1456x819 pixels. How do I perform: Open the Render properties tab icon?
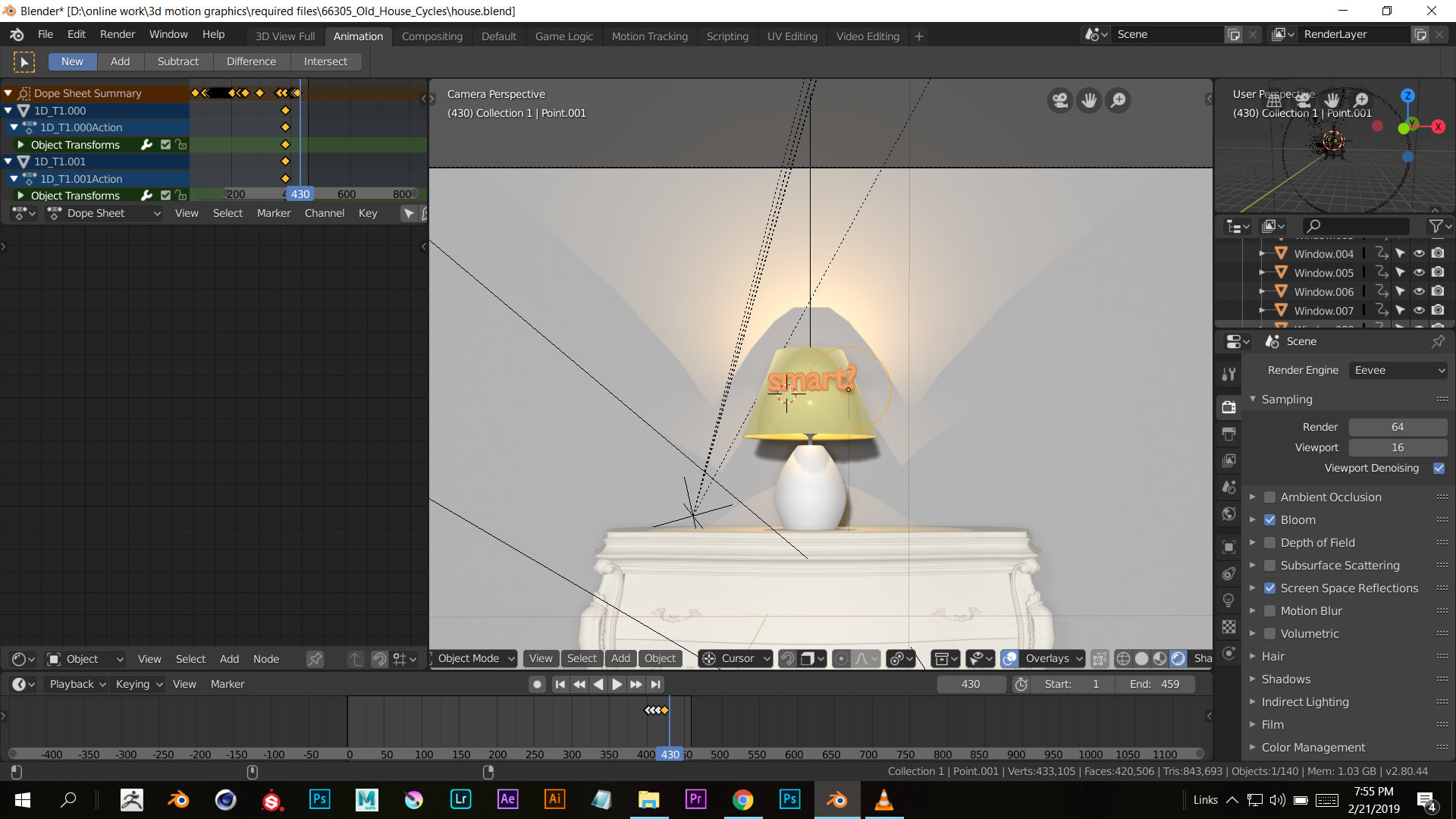pyautogui.click(x=1228, y=407)
